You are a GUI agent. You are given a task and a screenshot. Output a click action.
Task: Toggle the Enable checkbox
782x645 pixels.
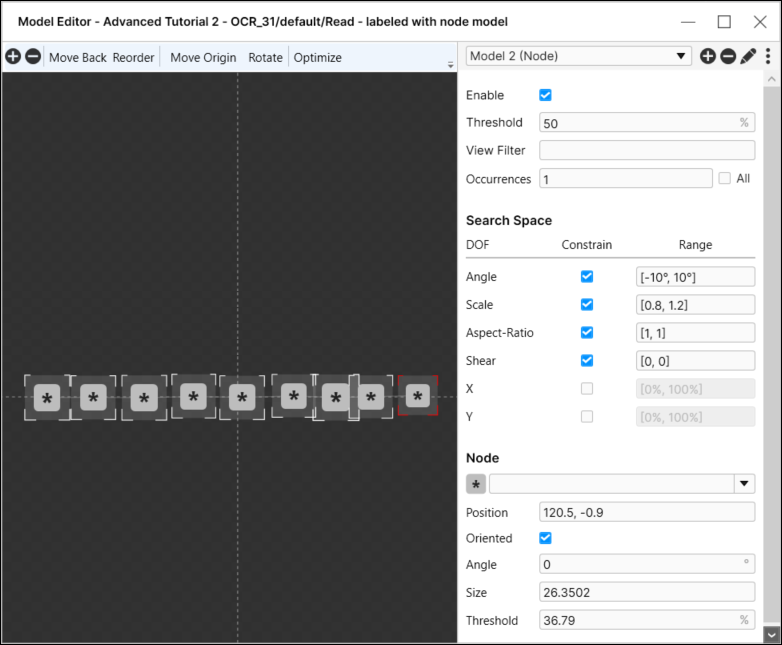pos(545,95)
